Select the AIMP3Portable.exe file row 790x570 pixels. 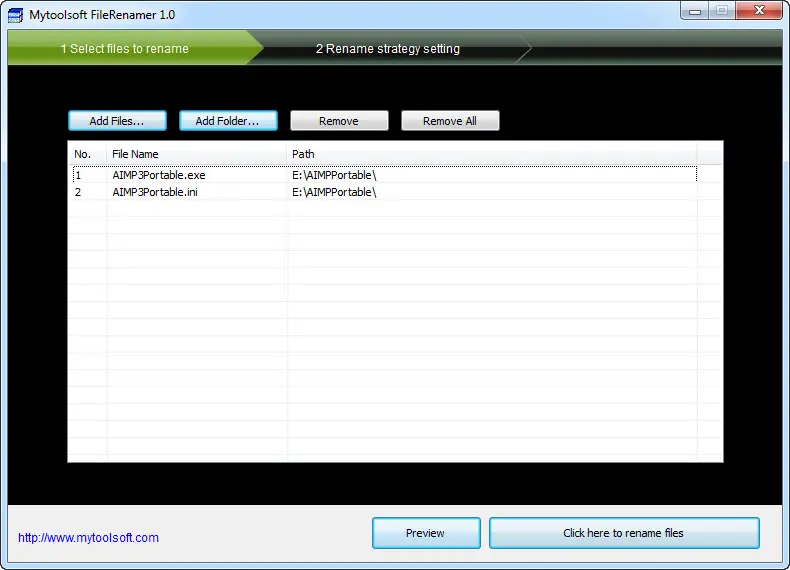385,175
